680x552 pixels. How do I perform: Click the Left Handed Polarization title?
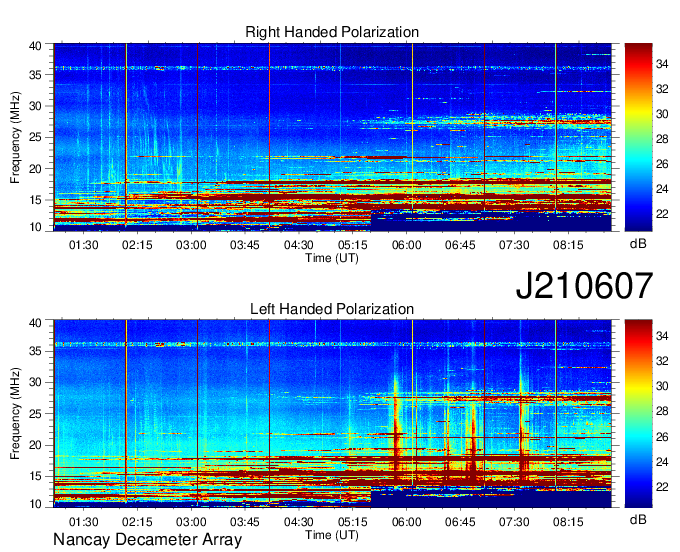point(332,309)
